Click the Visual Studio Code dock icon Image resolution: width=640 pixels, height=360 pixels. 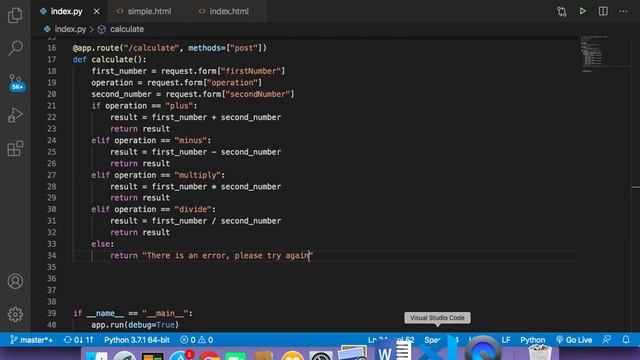point(438,348)
